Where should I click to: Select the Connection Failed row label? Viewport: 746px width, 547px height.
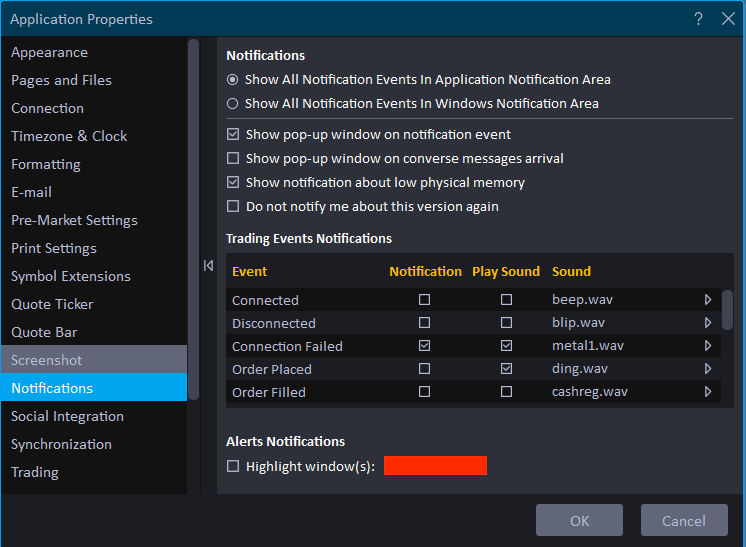[x=287, y=346]
